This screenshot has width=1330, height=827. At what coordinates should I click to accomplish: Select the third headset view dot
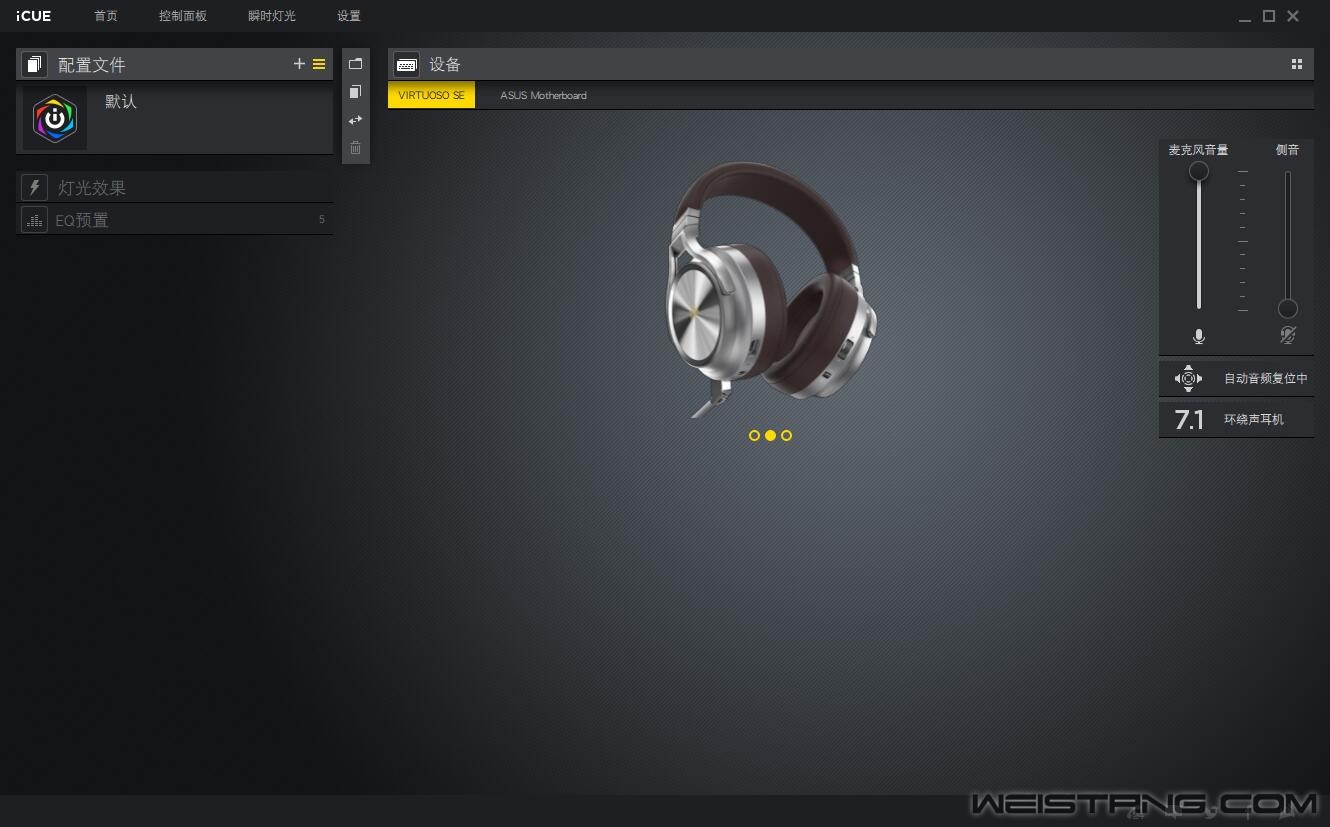pos(786,435)
